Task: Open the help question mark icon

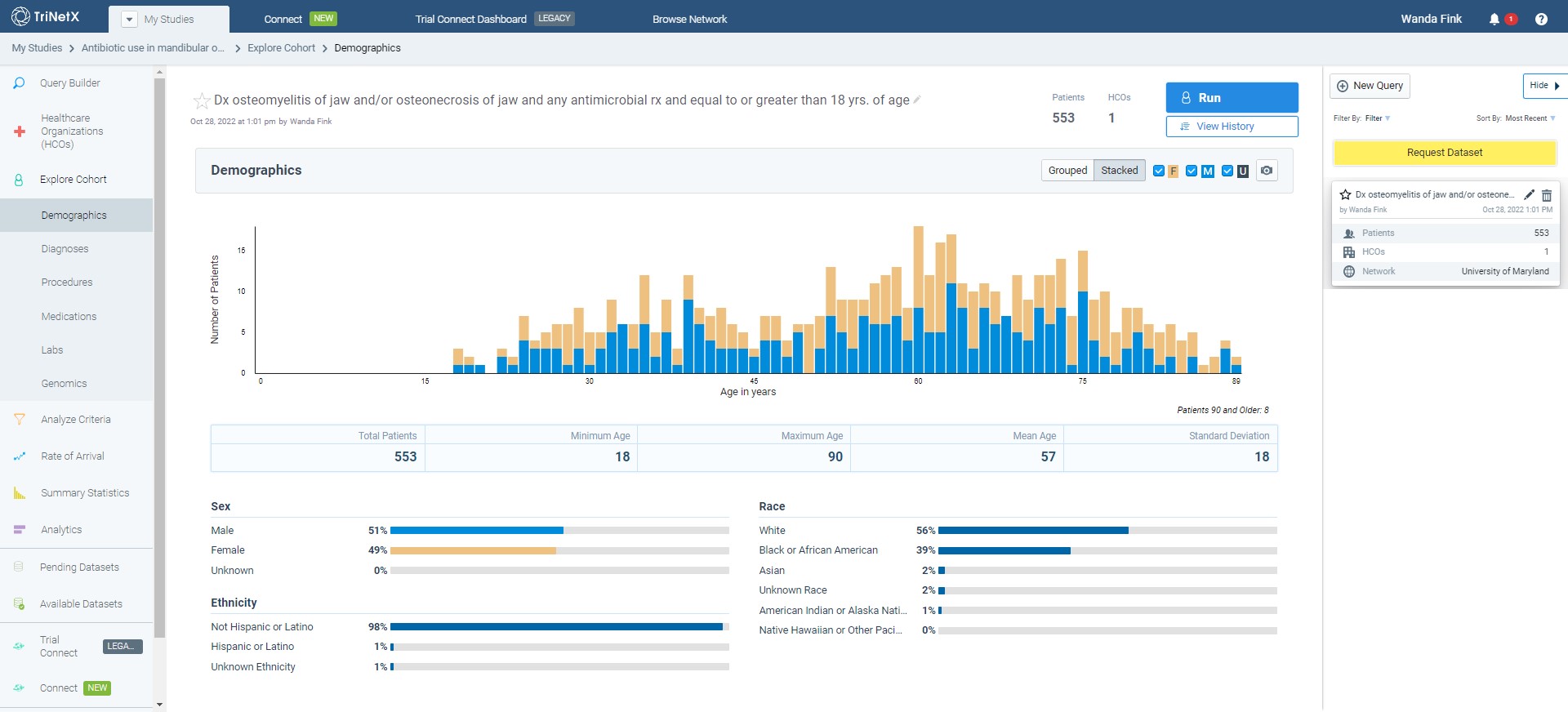Action: point(1540,19)
